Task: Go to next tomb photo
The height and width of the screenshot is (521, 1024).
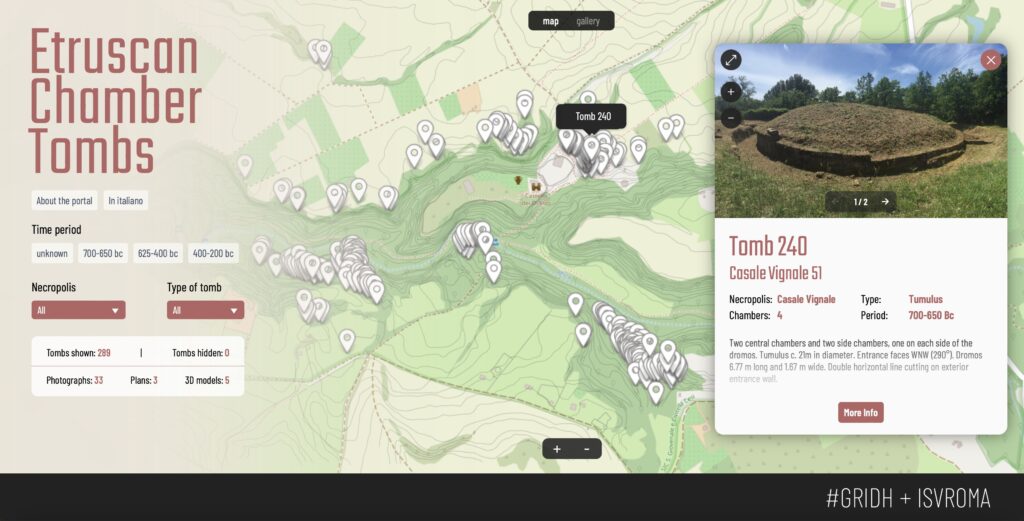Action: (x=885, y=201)
